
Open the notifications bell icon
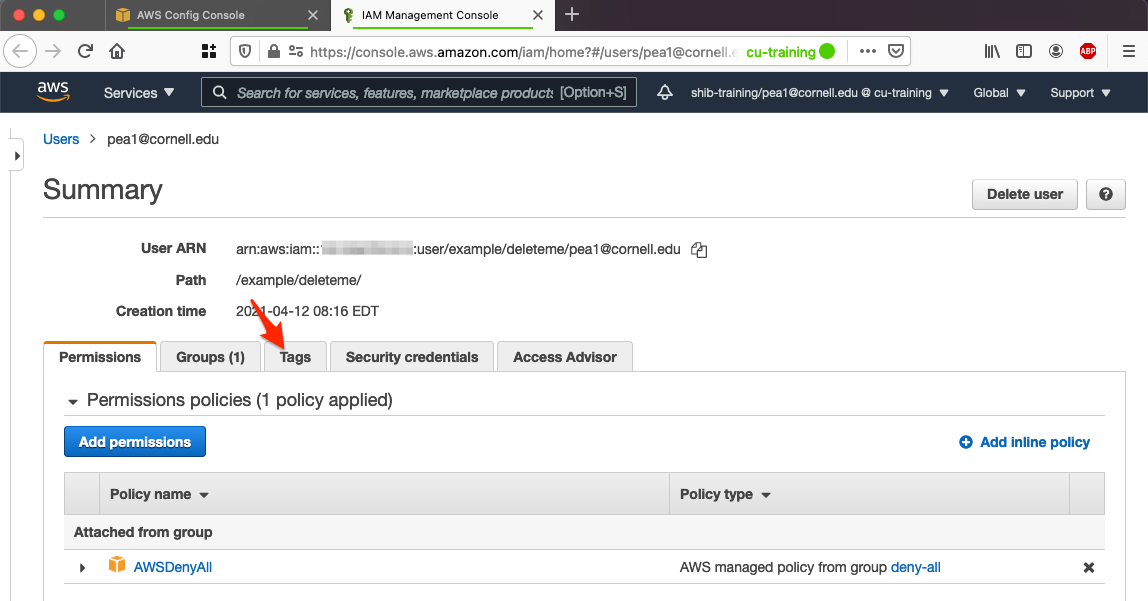665,92
